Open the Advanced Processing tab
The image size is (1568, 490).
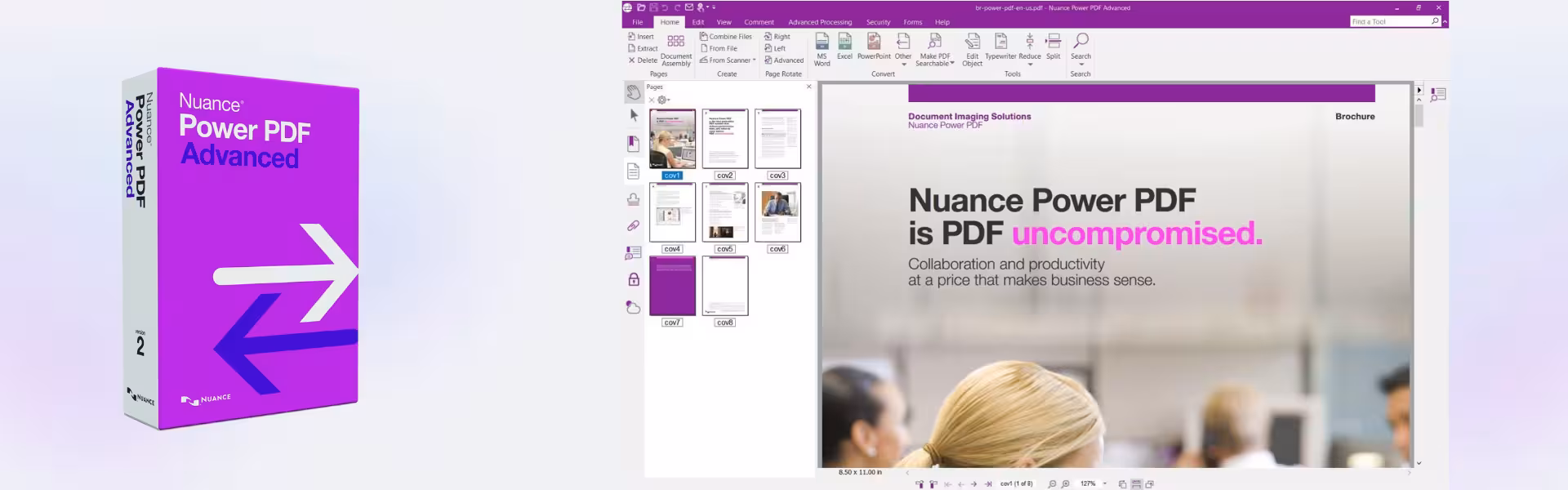tap(820, 22)
